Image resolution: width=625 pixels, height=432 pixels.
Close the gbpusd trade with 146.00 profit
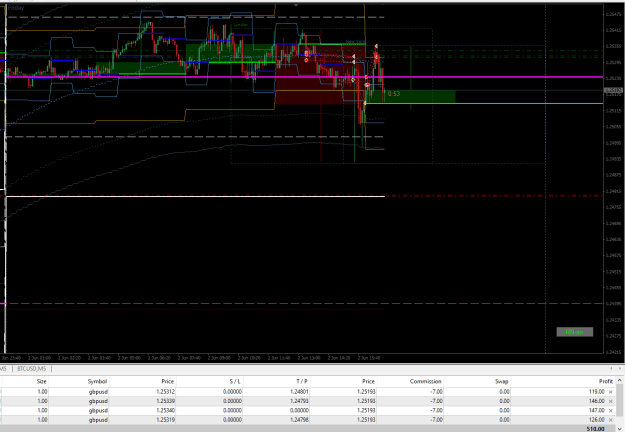click(x=610, y=401)
